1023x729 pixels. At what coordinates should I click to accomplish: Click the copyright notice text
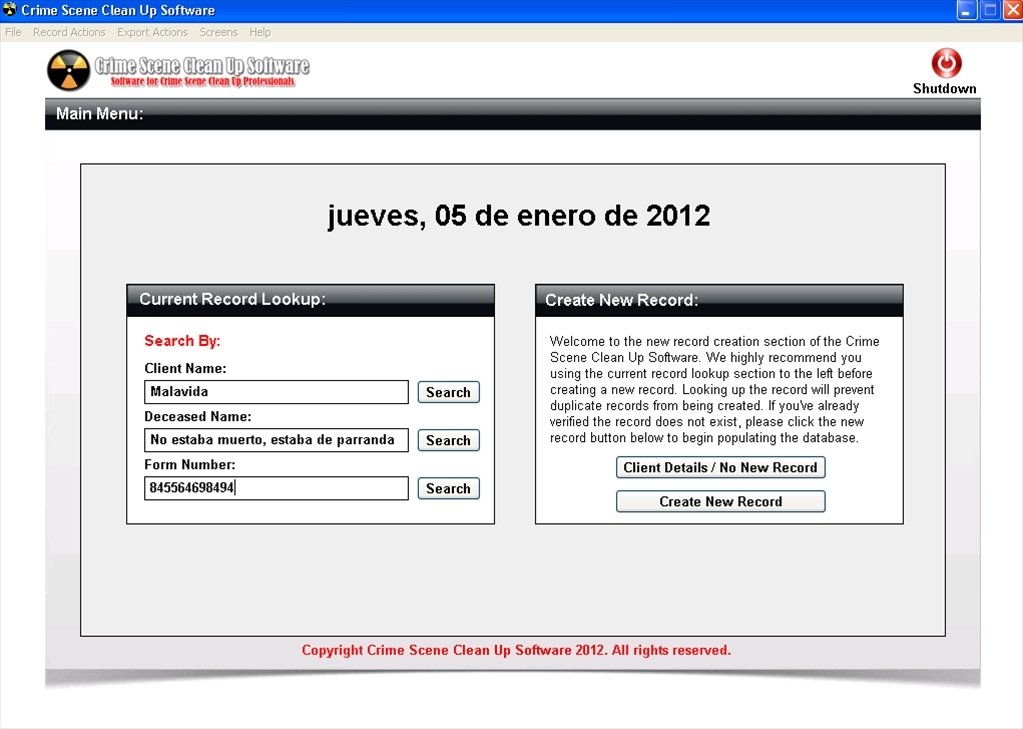point(516,650)
